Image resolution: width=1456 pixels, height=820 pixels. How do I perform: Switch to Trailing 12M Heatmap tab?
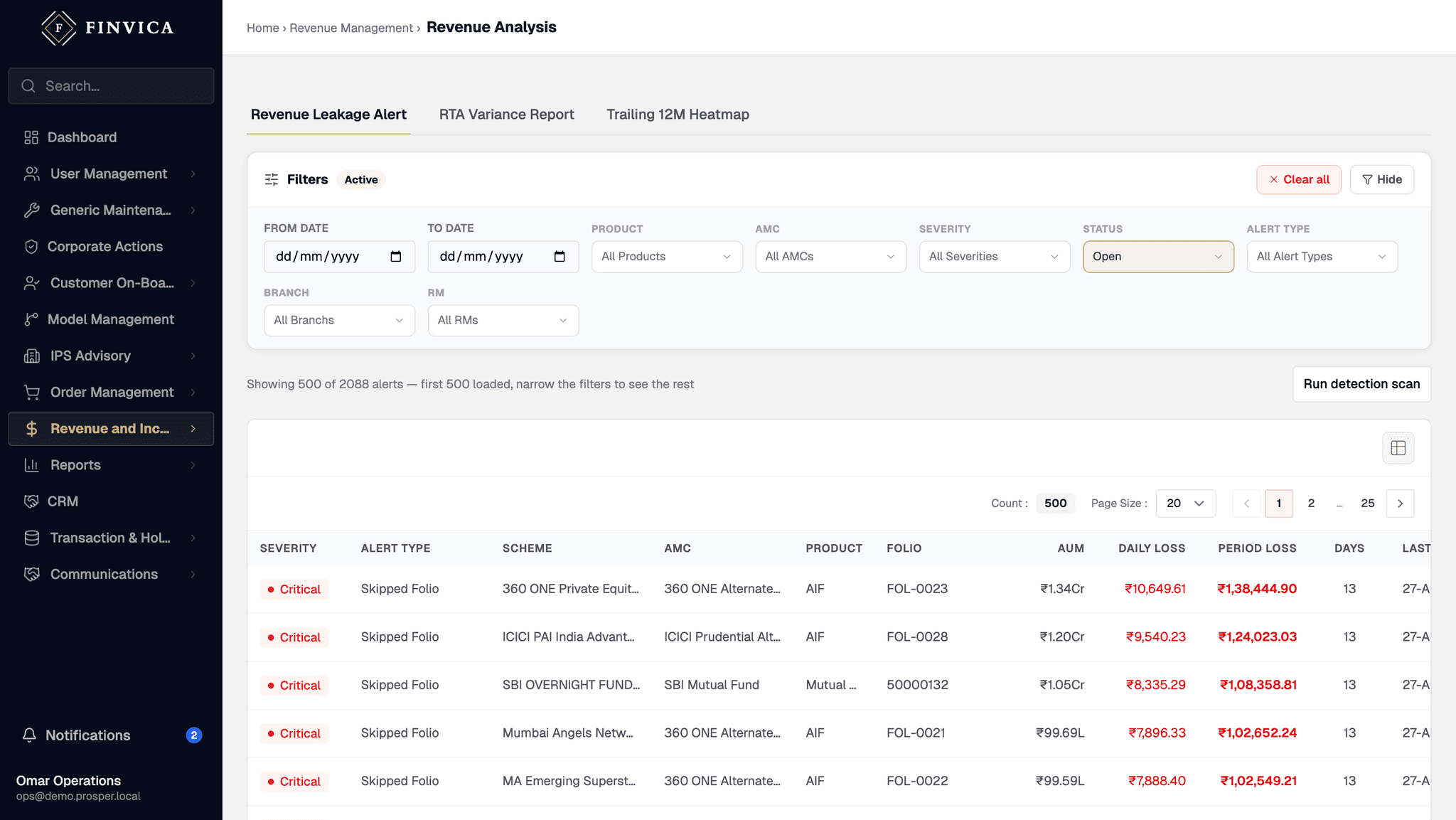[x=678, y=115]
